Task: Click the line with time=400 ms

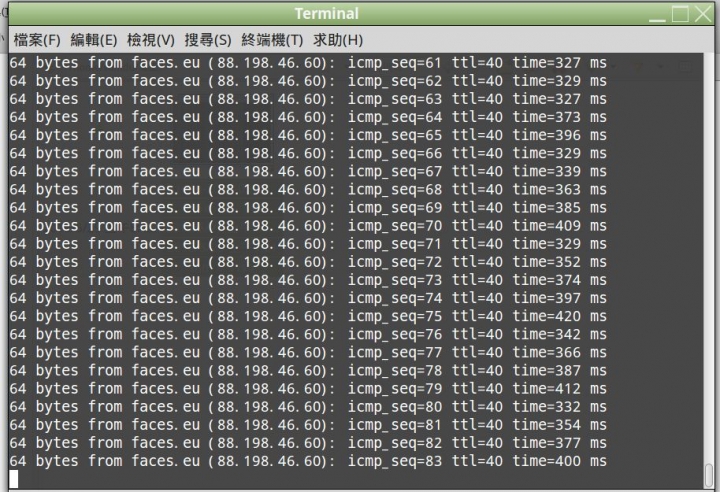Action: (x=308, y=461)
